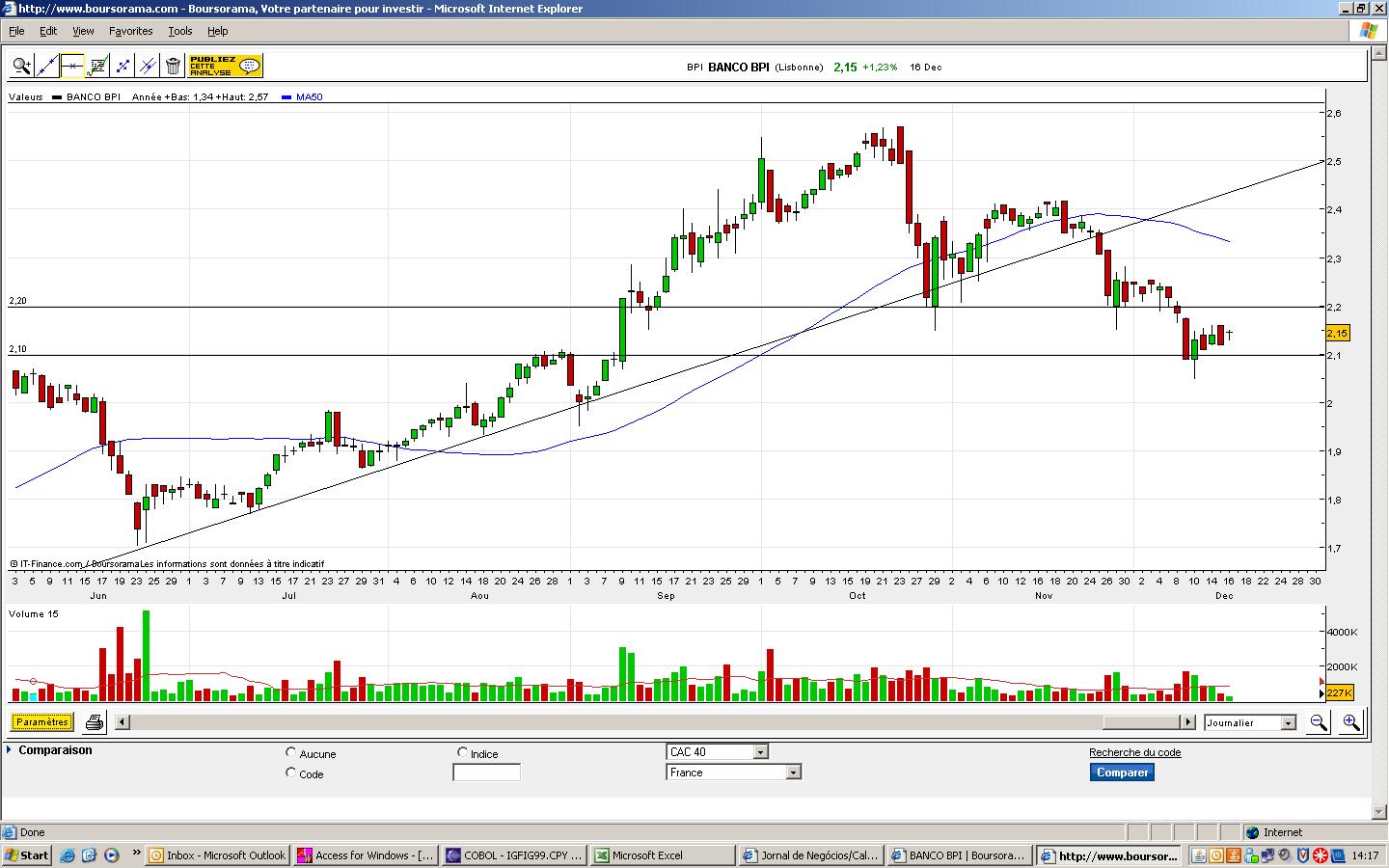Click the Volume 15 label
Screen dimensions: 1389x868
33,613
